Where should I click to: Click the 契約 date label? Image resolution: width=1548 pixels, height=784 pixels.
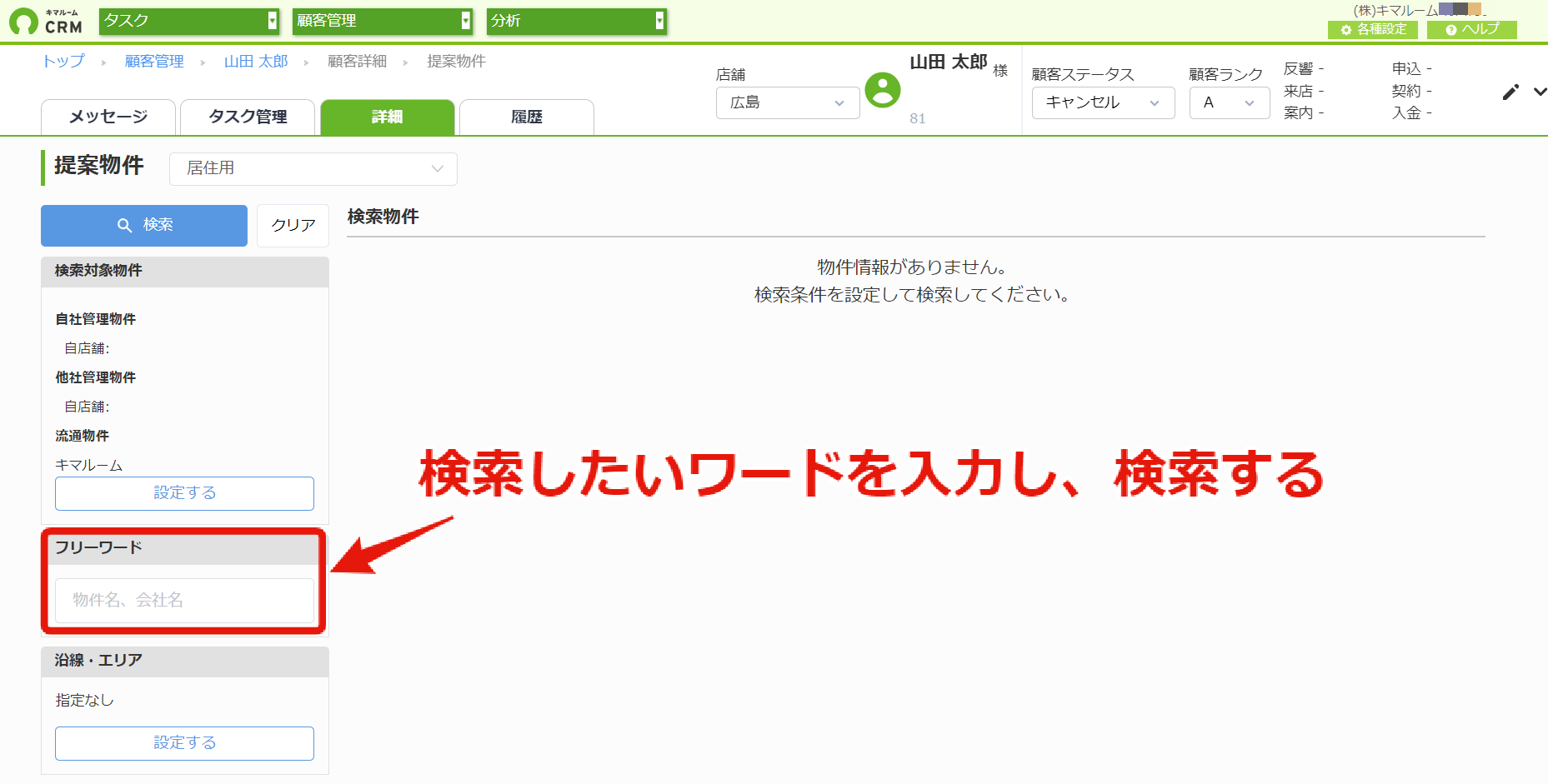pyautogui.click(x=1406, y=91)
